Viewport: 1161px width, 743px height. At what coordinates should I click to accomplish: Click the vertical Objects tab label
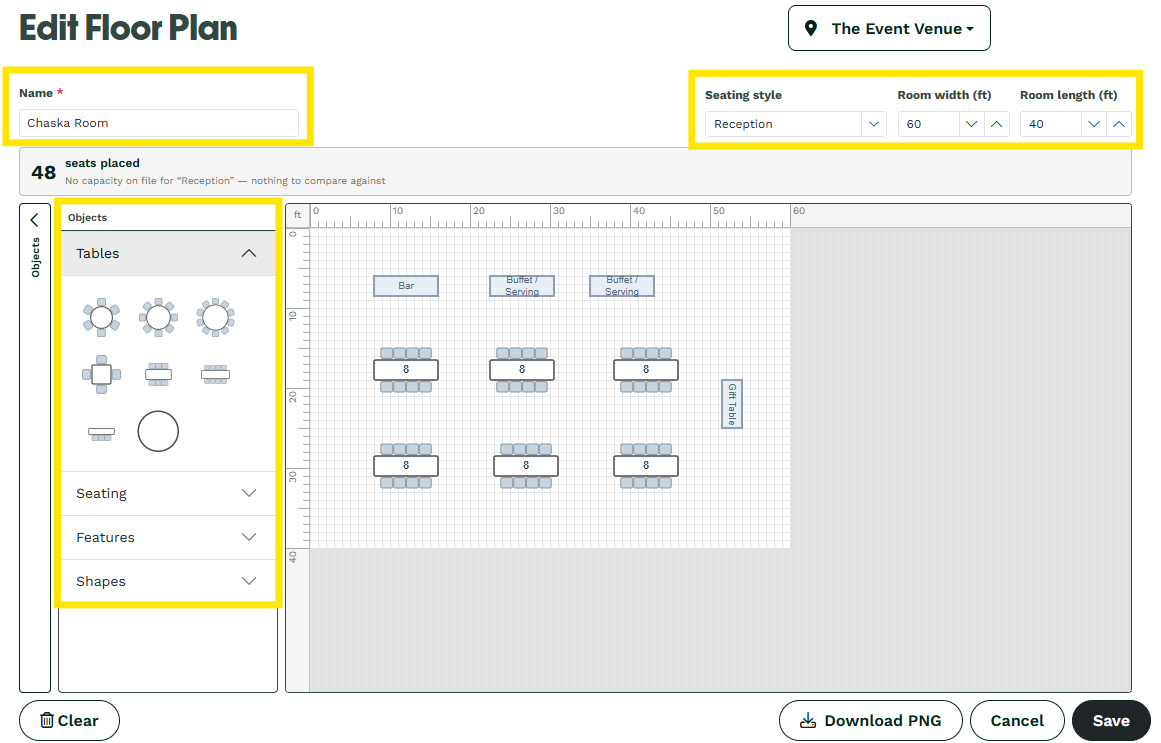click(x=35, y=257)
